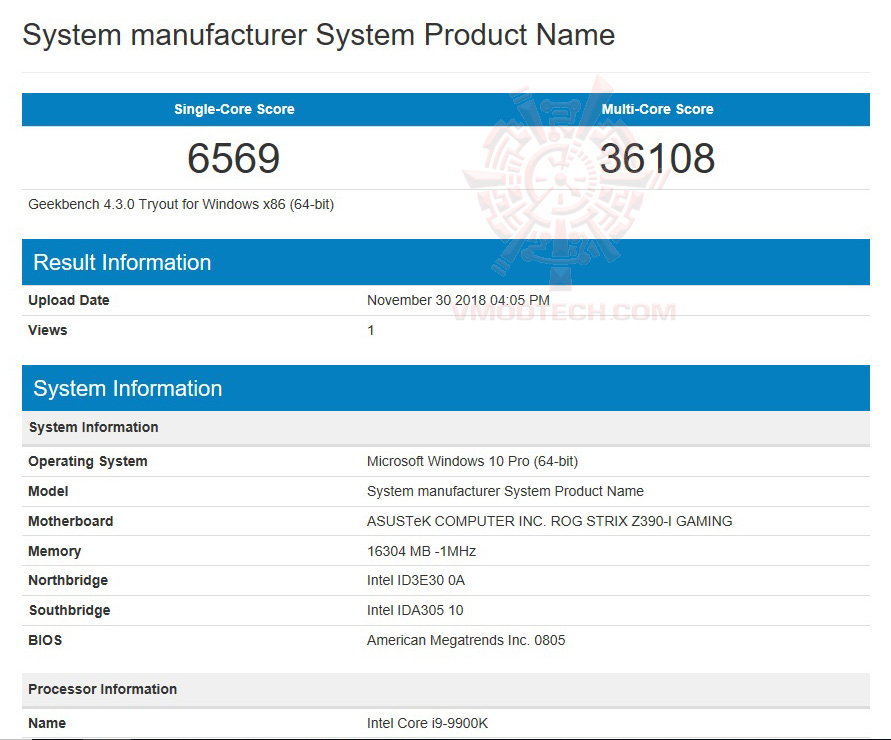Screen dimensions: 891x740
Task: Click the System manufacturer System Product Name title link
Action: coord(320,35)
